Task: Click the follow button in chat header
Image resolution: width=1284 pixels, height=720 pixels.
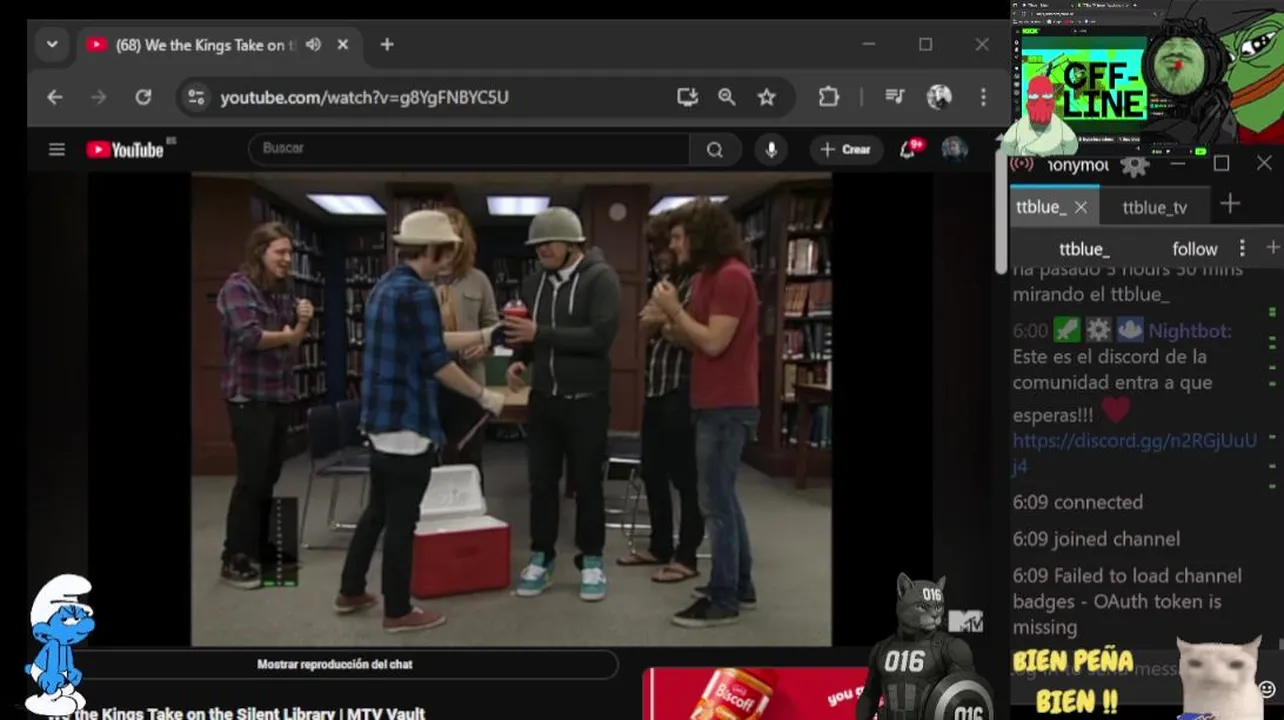Action: pos(1195,248)
